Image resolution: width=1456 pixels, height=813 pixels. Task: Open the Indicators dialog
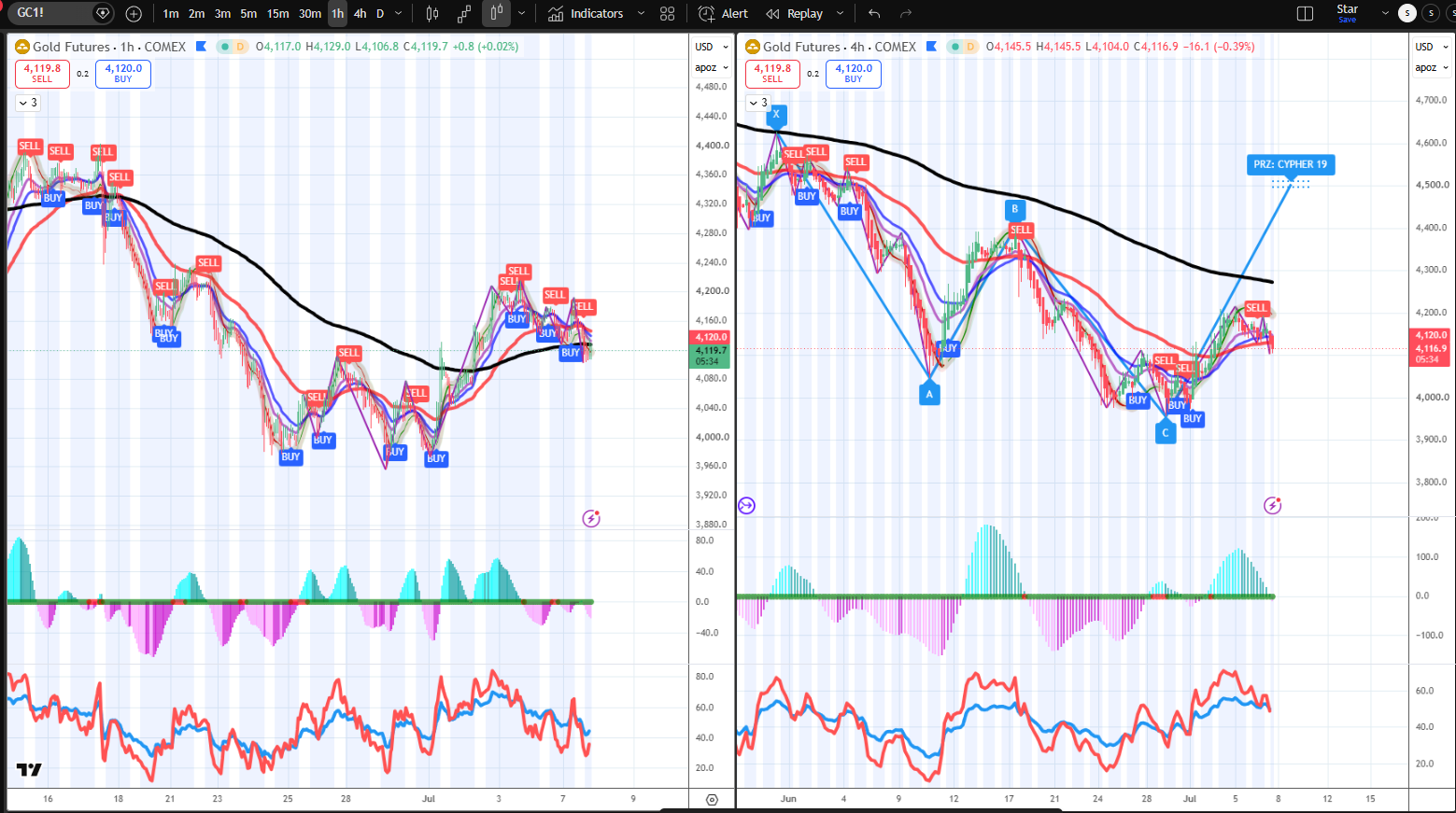point(586,13)
